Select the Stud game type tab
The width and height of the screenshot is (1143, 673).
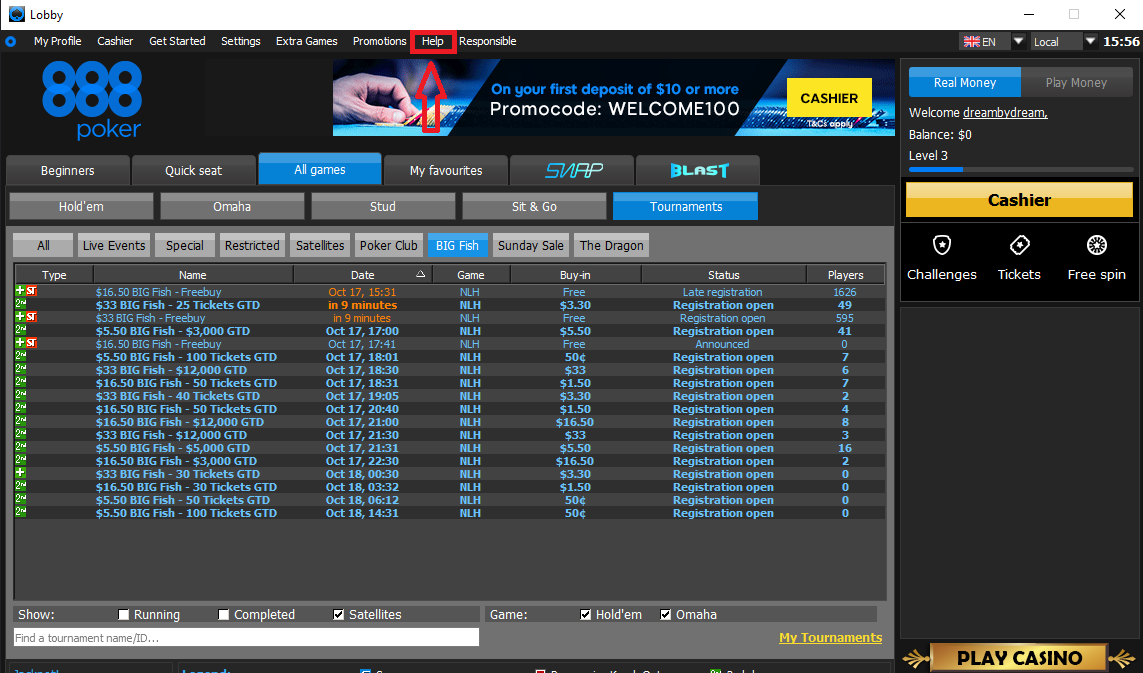tap(383, 206)
